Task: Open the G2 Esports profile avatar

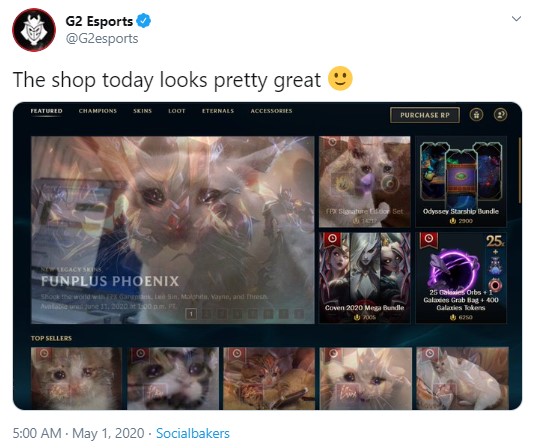Action: point(34,30)
